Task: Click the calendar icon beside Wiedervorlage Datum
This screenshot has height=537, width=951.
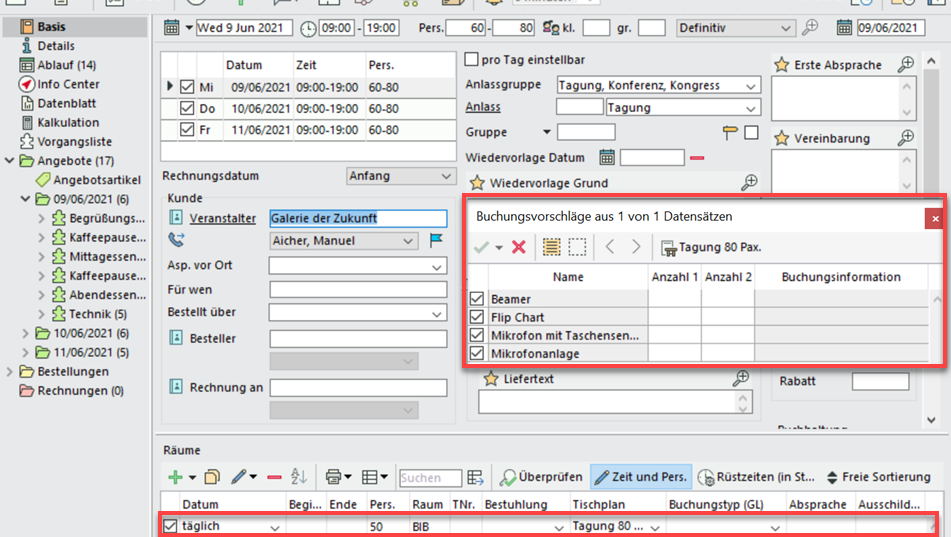Action: [x=606, y=157]
